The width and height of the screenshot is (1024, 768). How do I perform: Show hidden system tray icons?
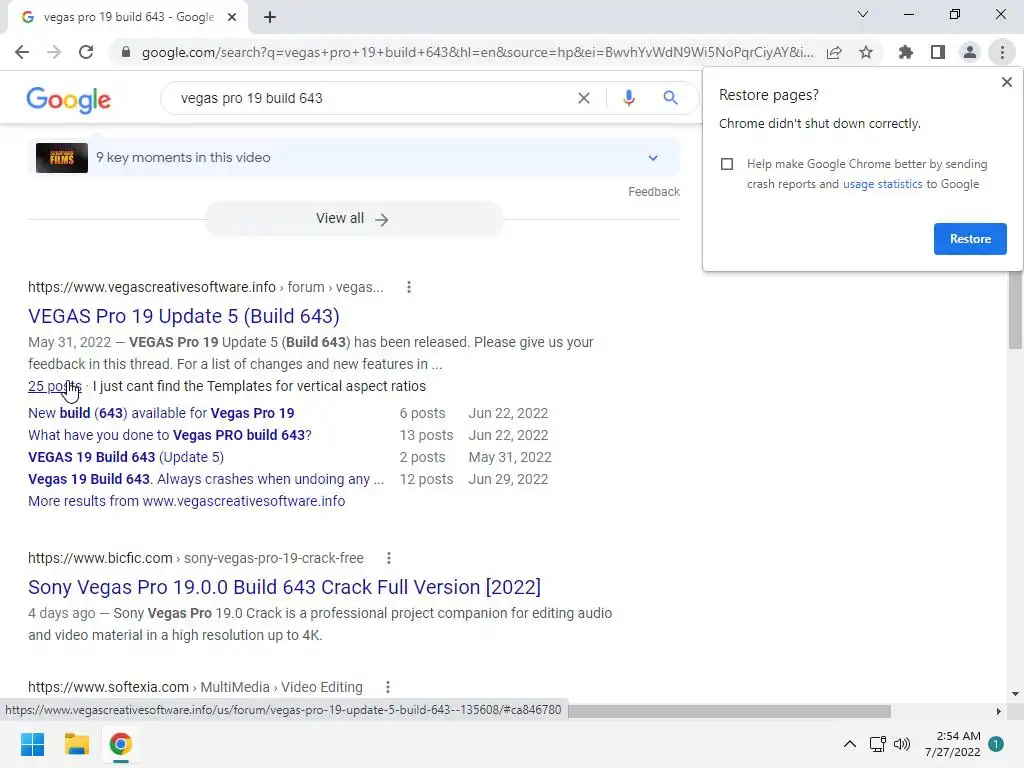[850, 744]
